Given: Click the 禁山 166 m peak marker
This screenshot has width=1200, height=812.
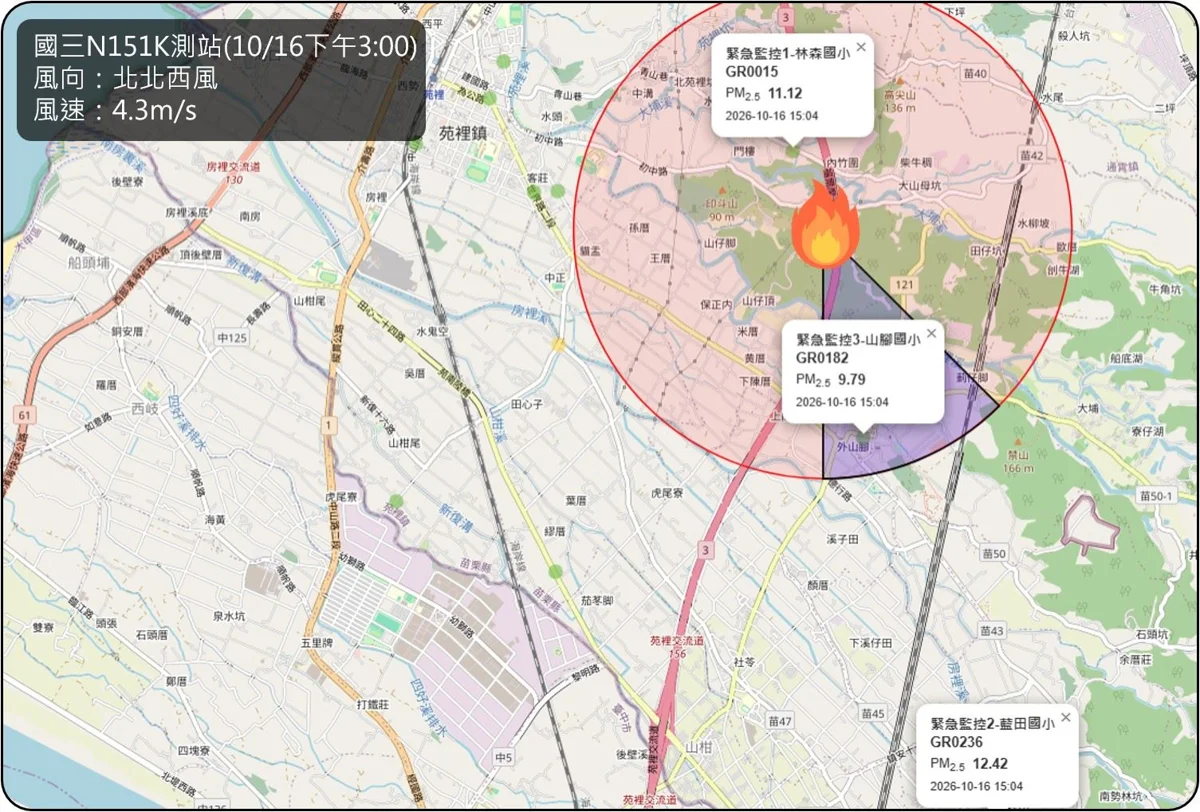Looking at the screenshot, I should pos(1016,458).
